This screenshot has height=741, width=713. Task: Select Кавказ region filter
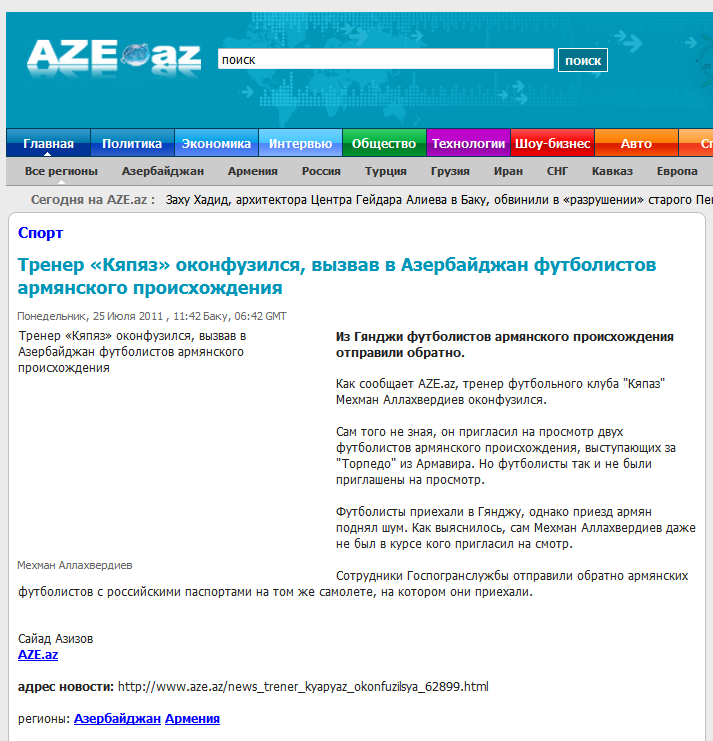click(612, 171)
